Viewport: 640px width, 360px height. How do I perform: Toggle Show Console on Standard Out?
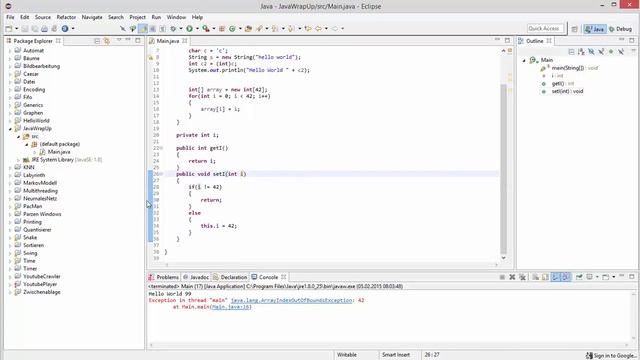tap(556, 277)
